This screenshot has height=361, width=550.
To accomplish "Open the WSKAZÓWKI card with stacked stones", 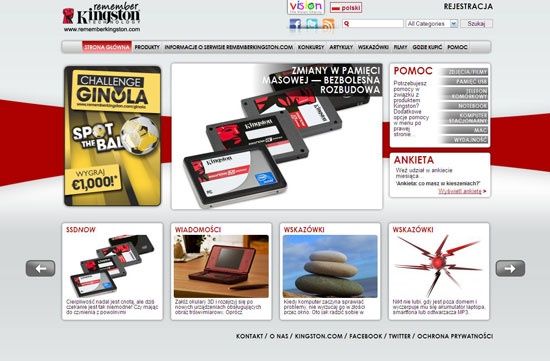I will point(330,267).
